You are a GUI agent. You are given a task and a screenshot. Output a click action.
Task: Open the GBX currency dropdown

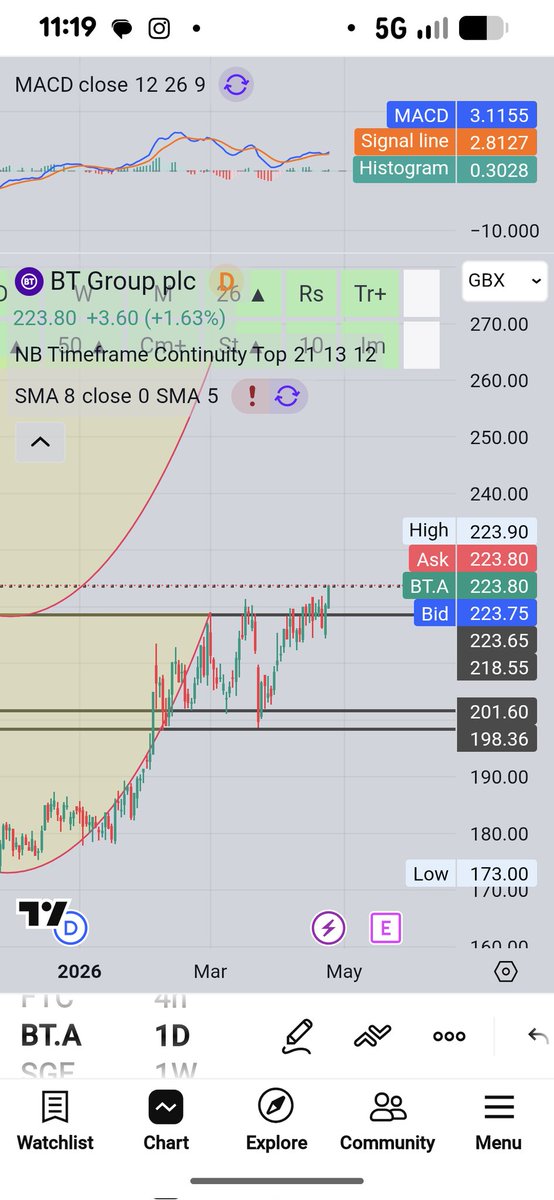505,281
